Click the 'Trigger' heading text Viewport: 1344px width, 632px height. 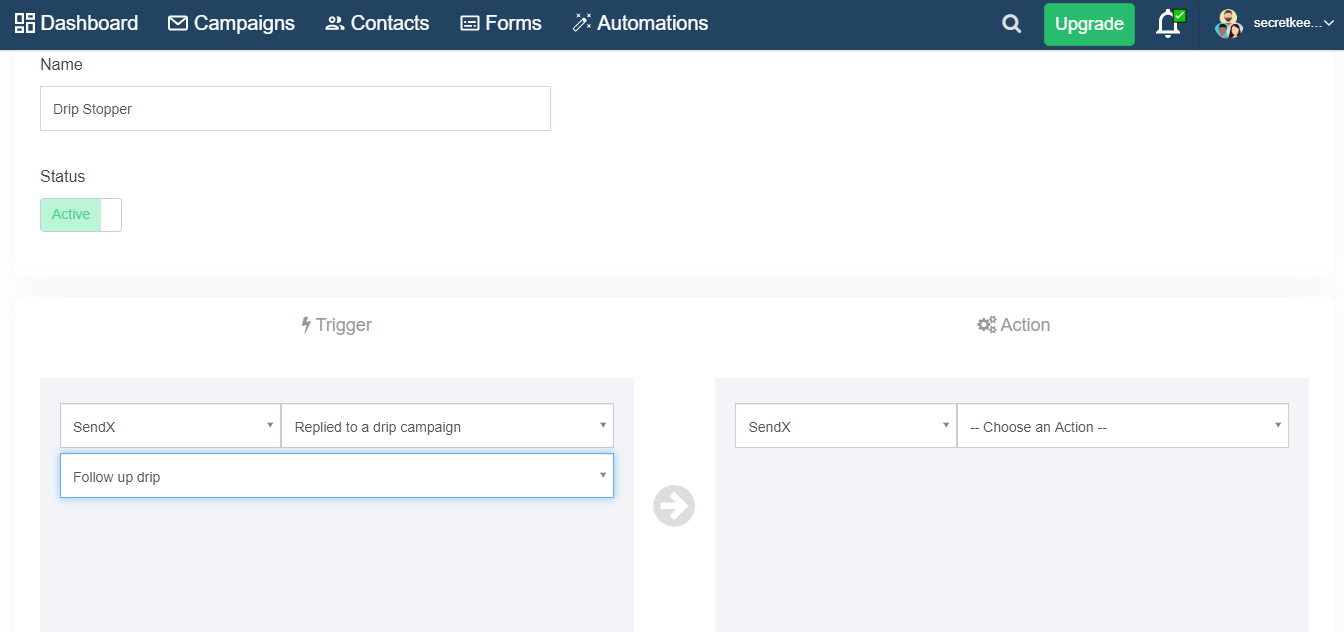pos(344,325)
